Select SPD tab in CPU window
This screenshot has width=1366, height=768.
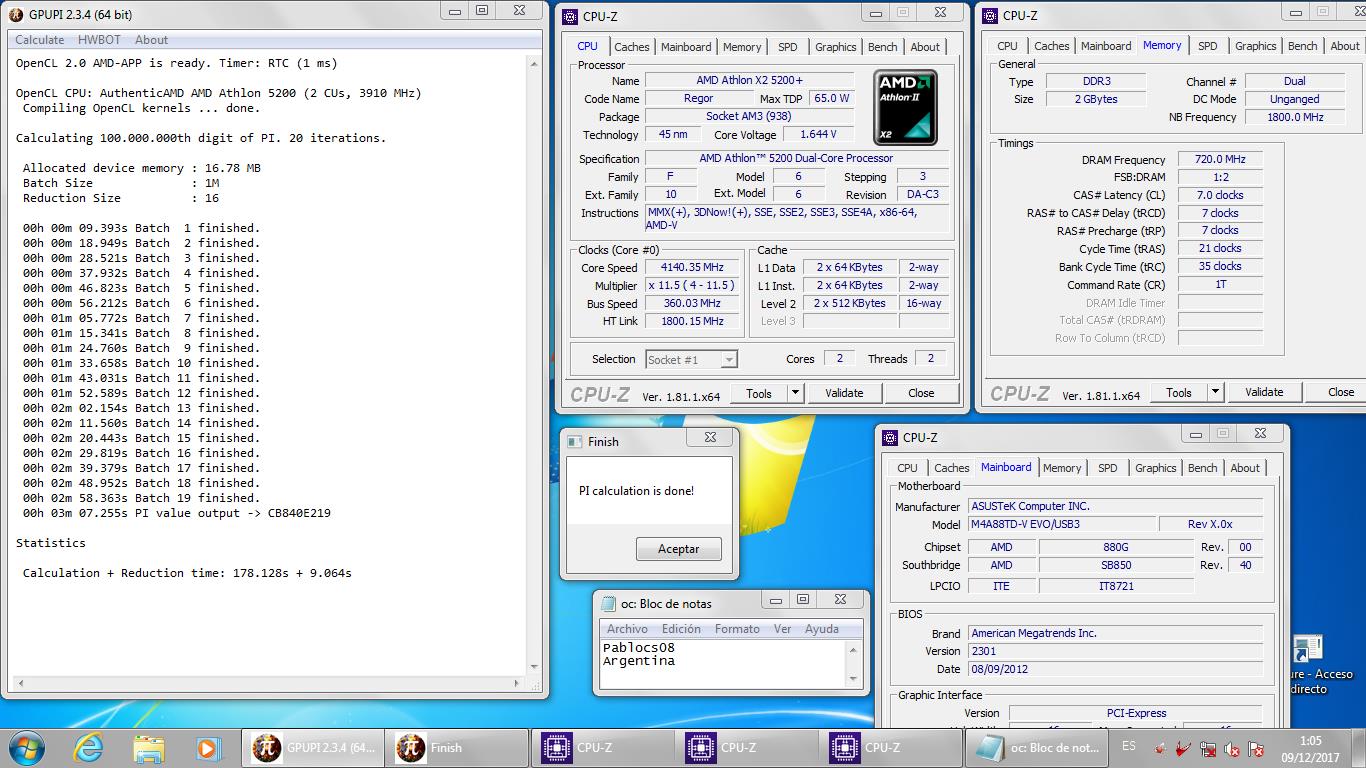788,47
